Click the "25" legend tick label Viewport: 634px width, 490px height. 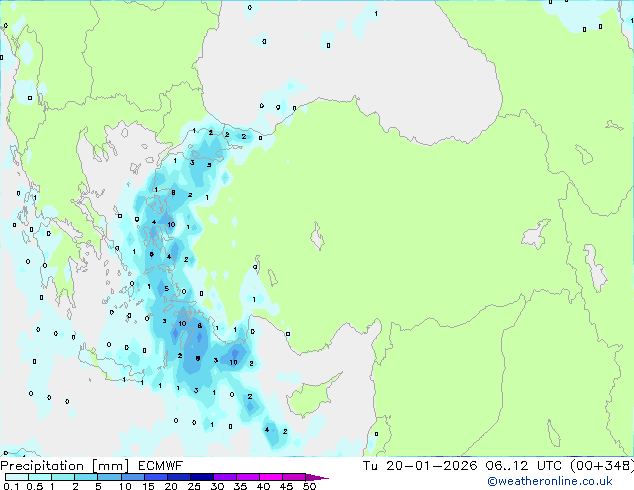[194, 486]
